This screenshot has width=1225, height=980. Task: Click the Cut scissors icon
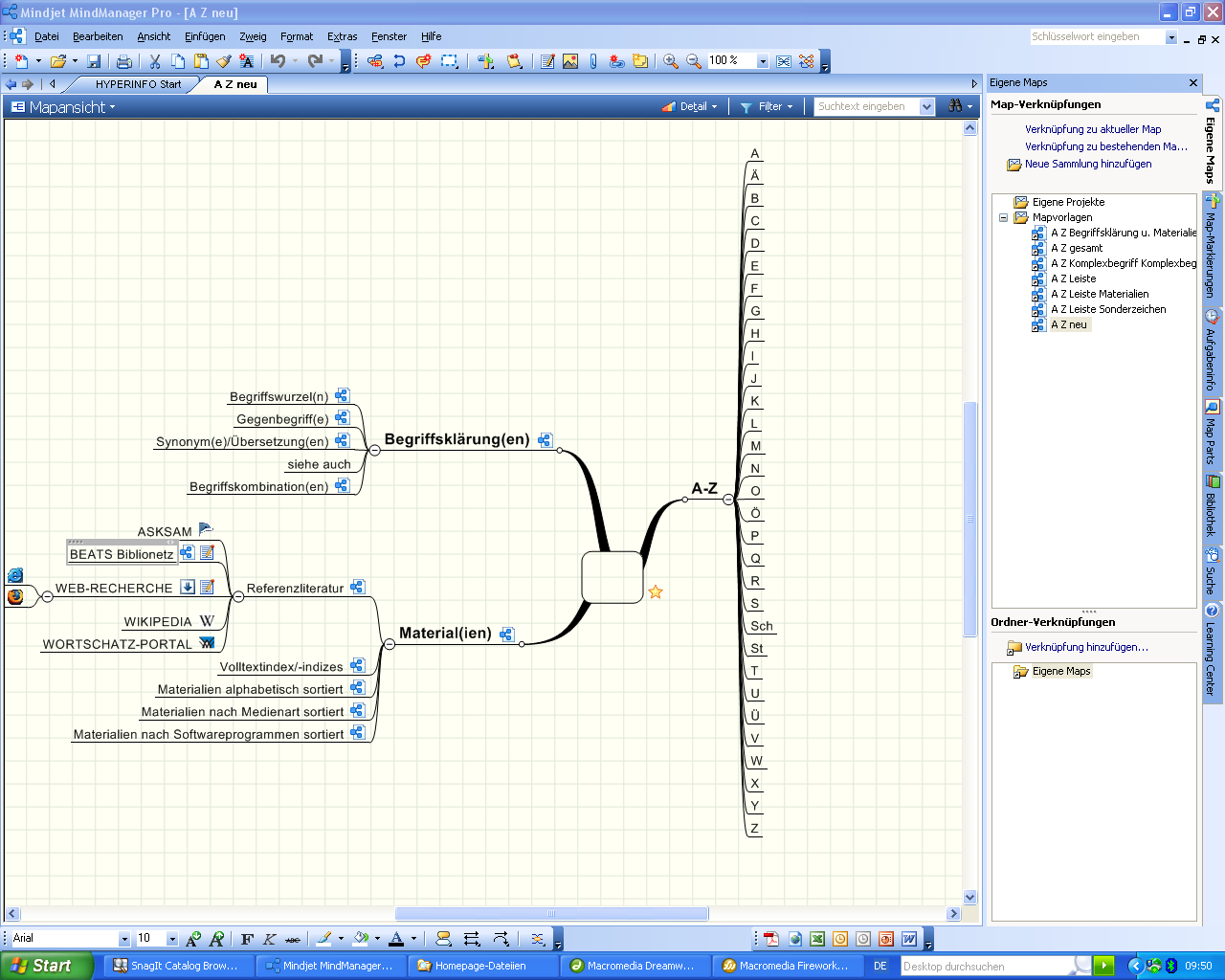coord(154,61)
